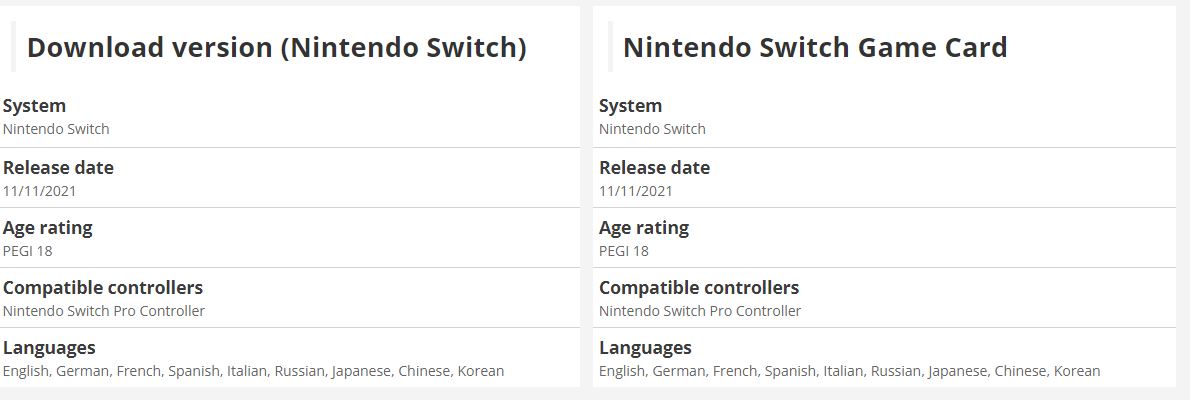Select System label in download version panel
The width and height of the screenshot is (1190, 400).
coord(34,106)
